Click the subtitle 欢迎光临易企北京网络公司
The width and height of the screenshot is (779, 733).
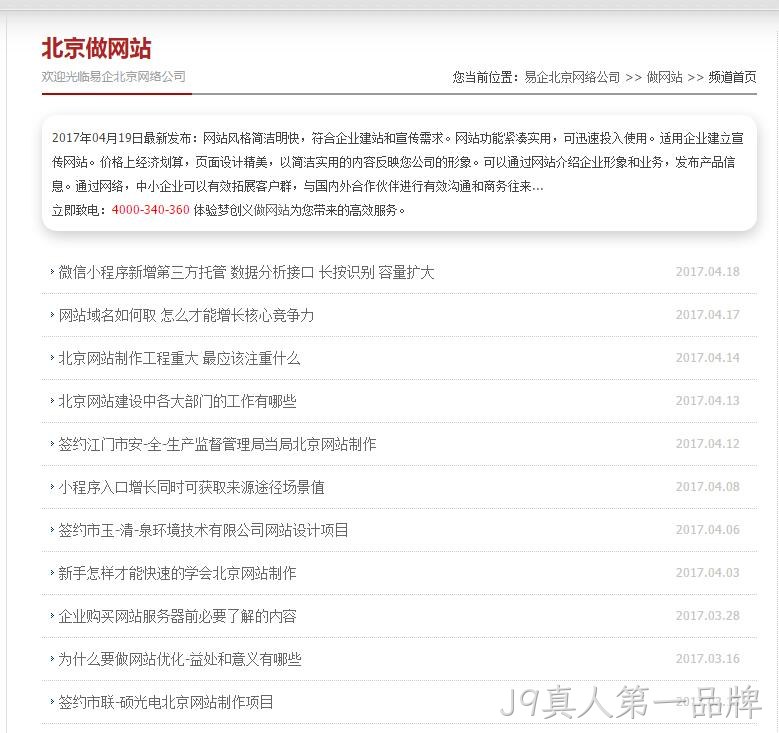coord(114,77)
